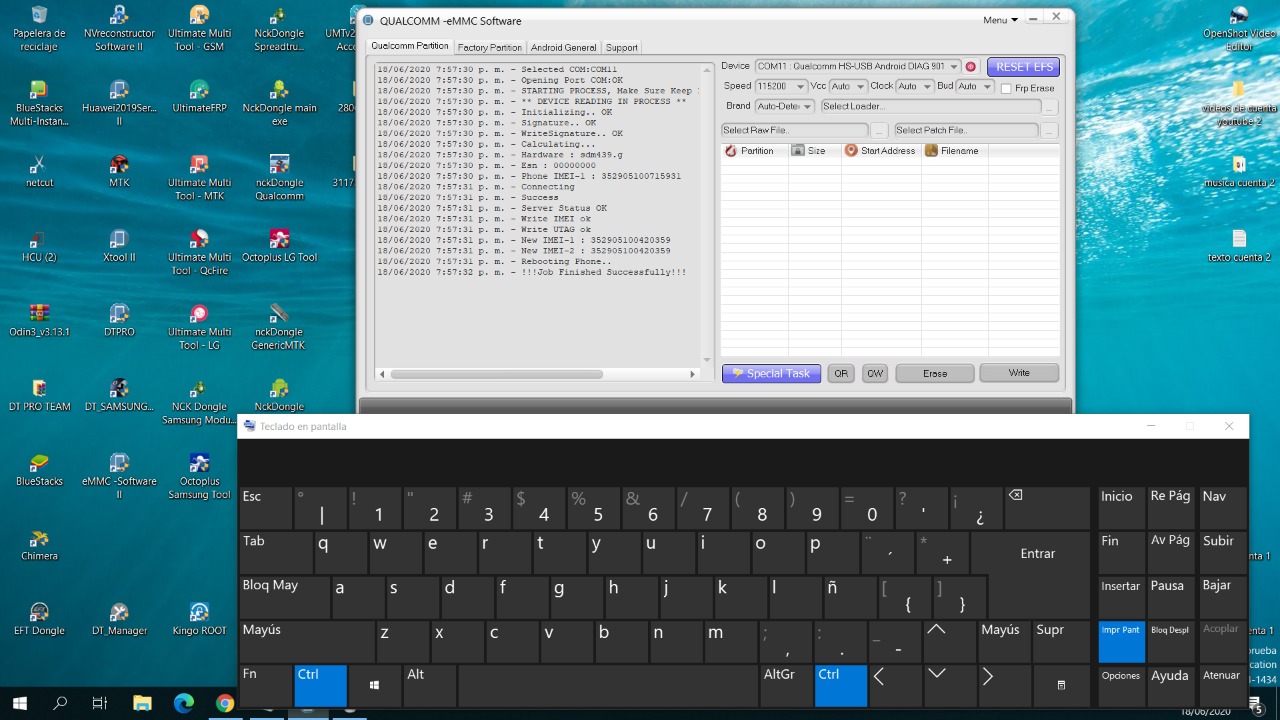Select the Odin3_v3.13.1 desktop icon
Viewport: 1280px width, 720px height.
point(39,320)
